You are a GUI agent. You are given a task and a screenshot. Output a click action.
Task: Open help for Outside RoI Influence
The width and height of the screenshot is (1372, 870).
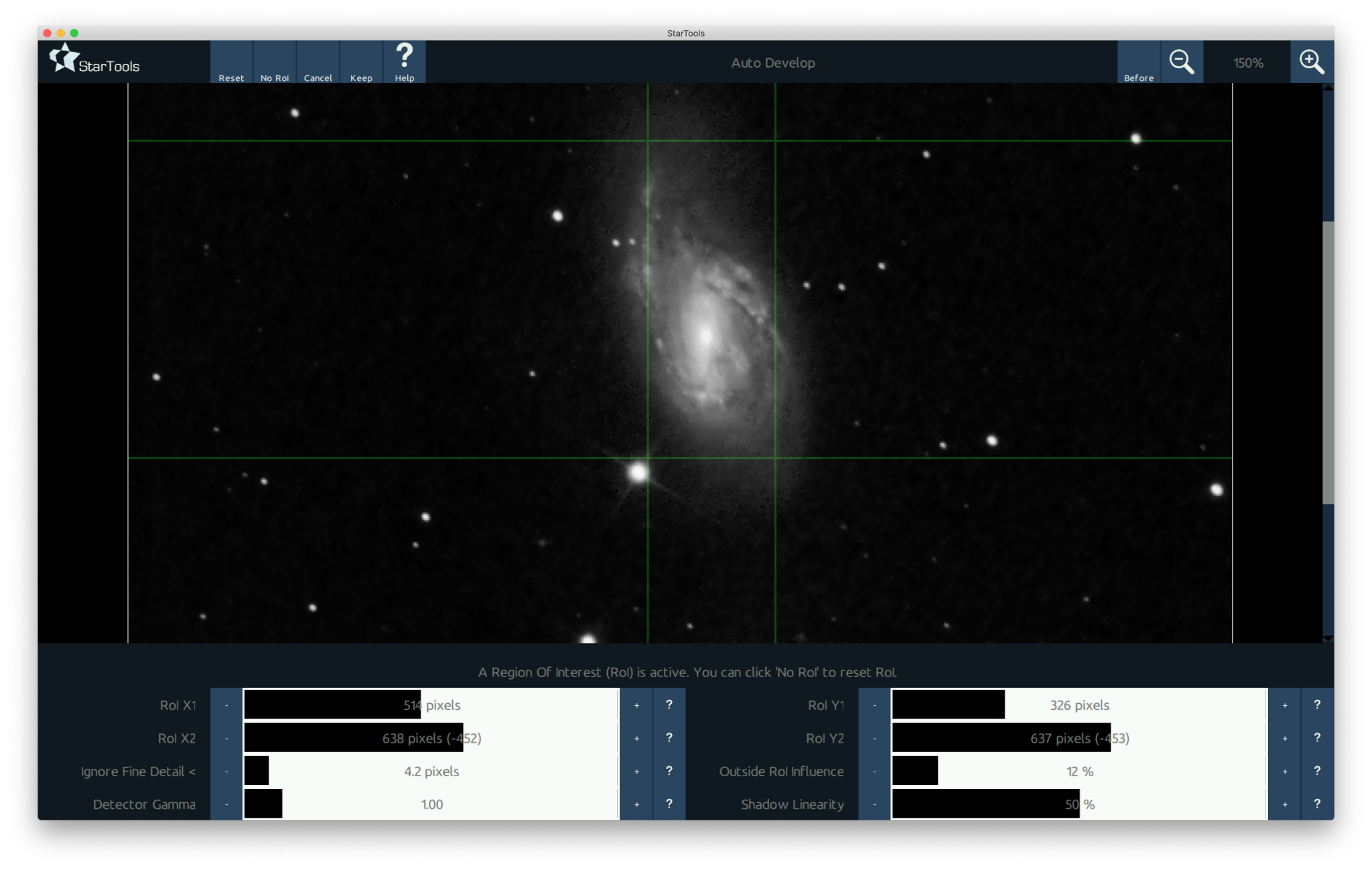pyautogui.click(x=1317, y=772)
